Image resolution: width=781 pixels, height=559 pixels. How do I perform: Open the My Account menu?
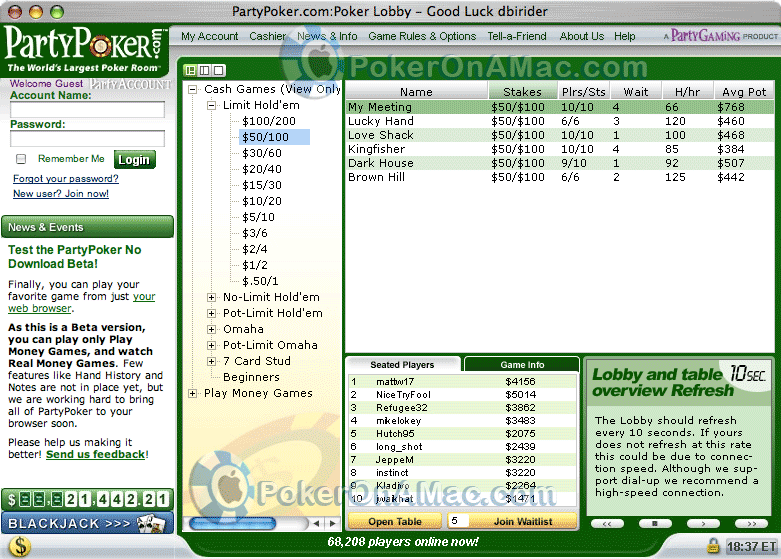209,36
